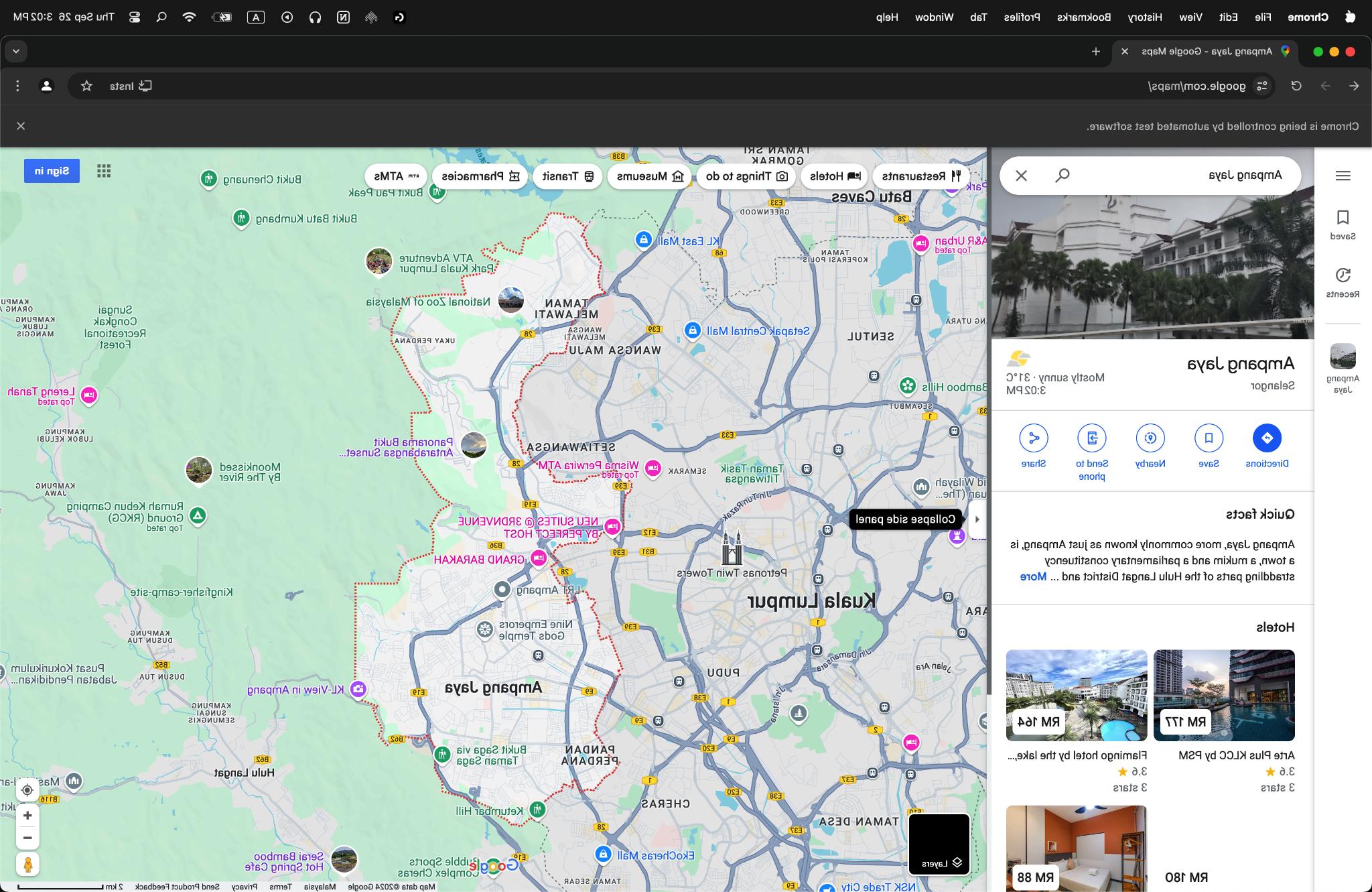Click the search magnifier in Maps search box
This screenshot has height=892, width=1372.
[x=1062, y=176]
